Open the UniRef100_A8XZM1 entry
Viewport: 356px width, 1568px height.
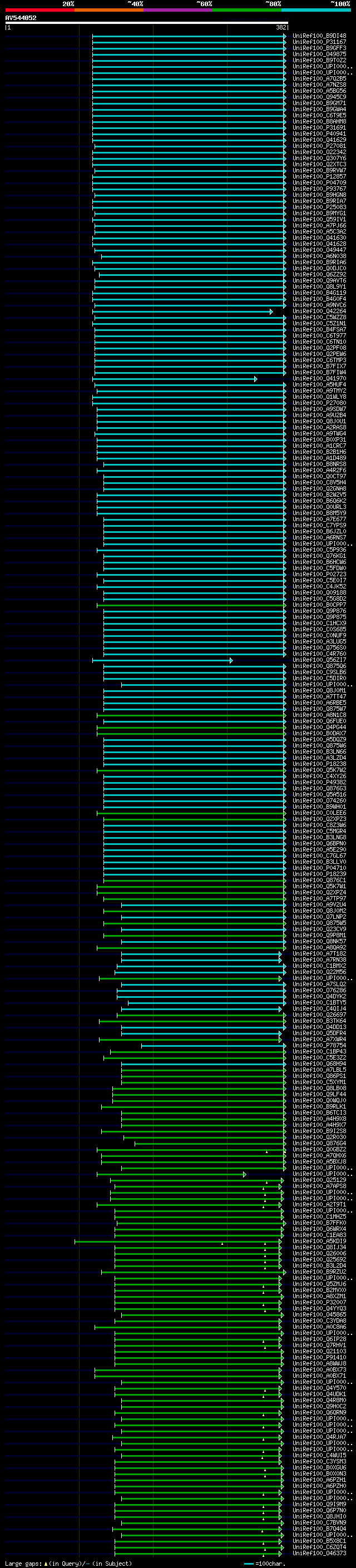click(319, 1296)
